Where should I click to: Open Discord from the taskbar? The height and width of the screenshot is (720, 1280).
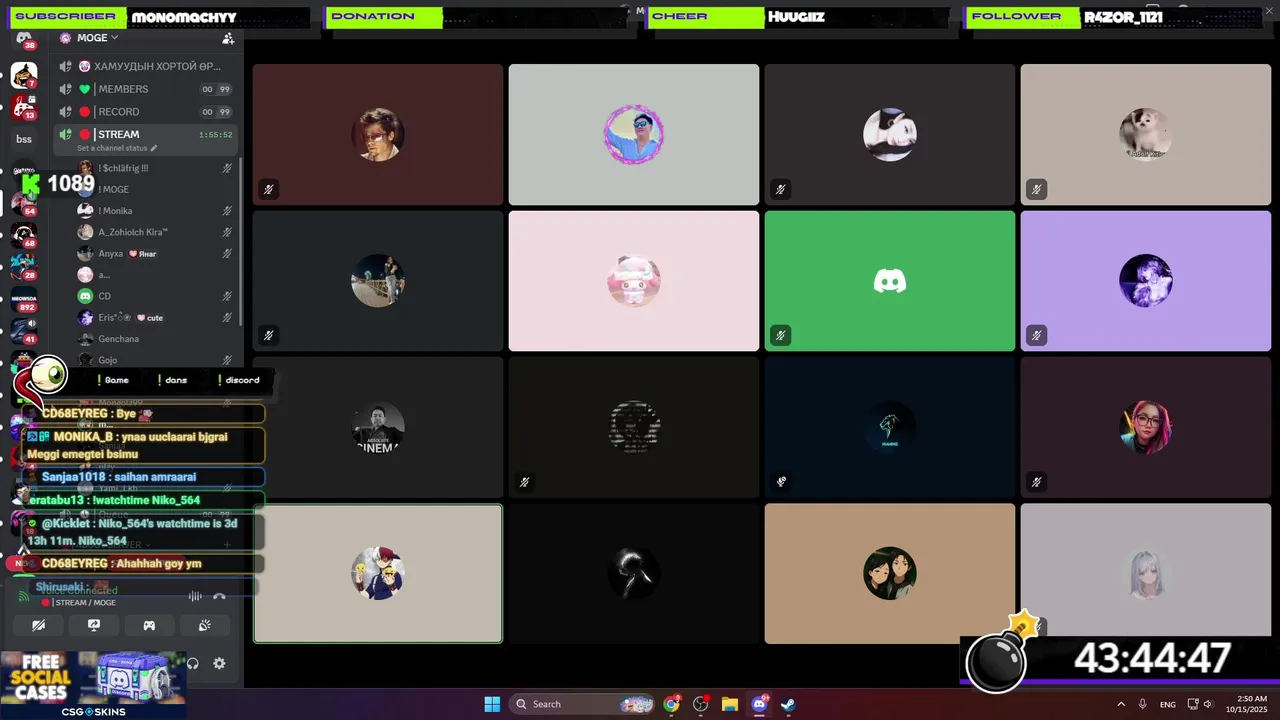(759, 704)
